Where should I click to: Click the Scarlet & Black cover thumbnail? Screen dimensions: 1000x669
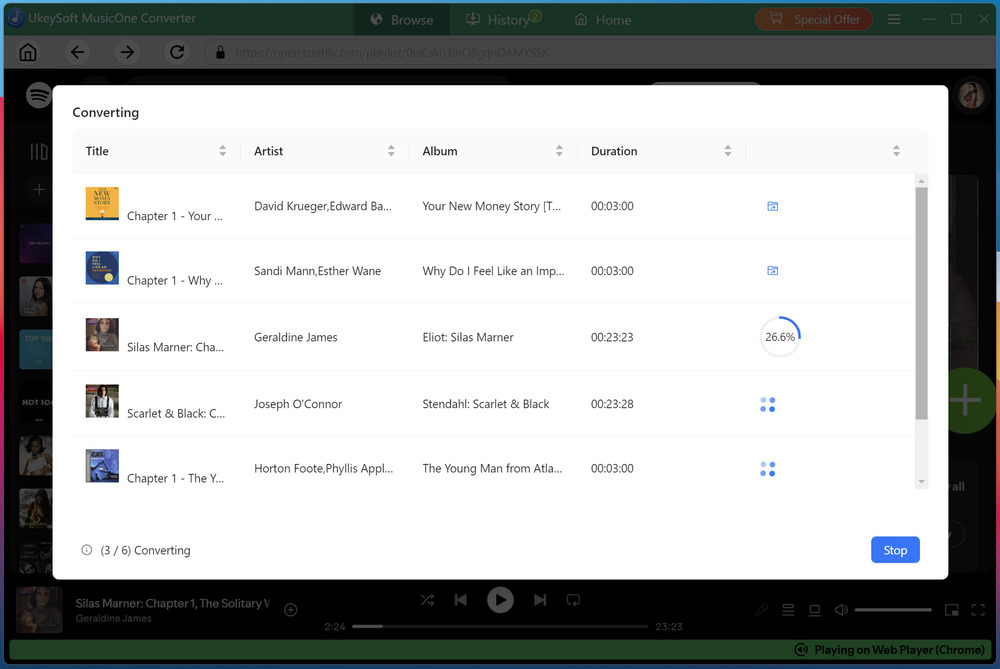tap(102, 401)
